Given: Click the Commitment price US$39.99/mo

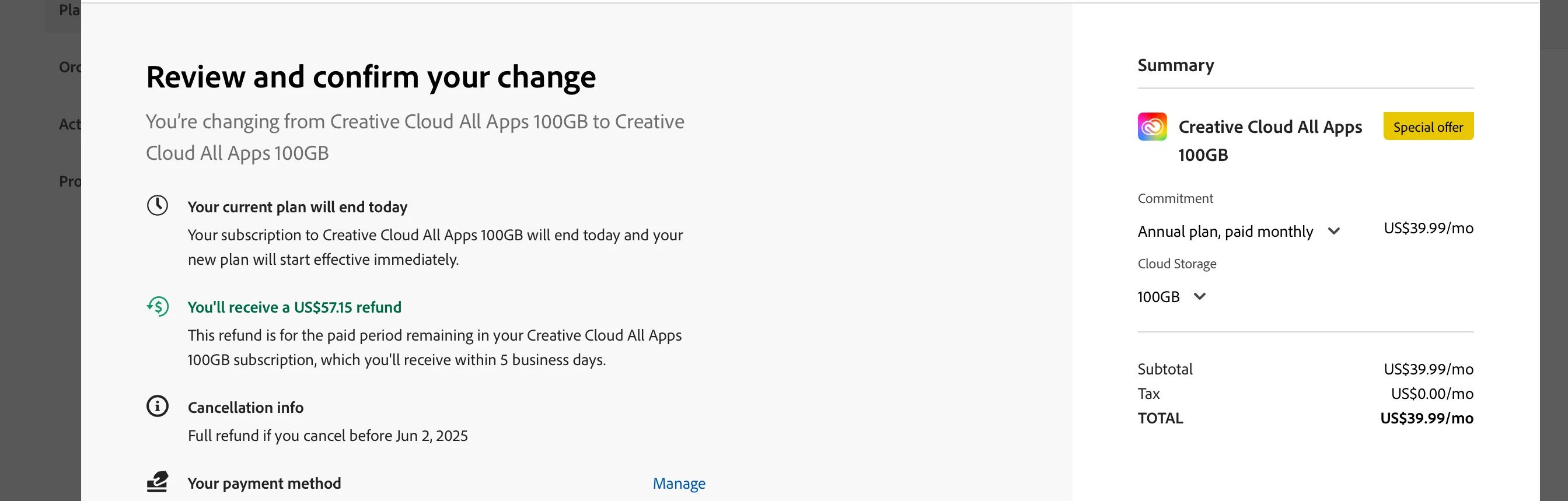Looking at the screenshot, I should click(x=1428, y=229).
